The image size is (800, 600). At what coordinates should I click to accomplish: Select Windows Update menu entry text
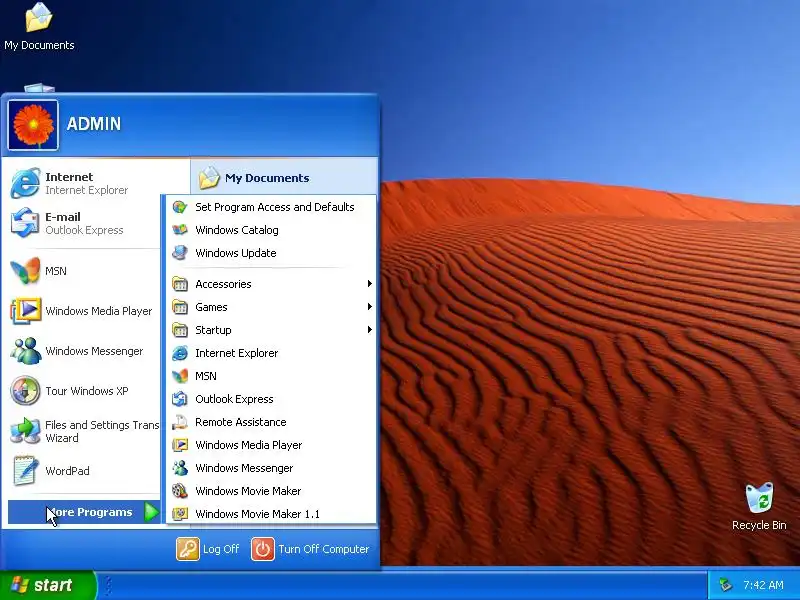pyautogui.click(x=236, y=253)
